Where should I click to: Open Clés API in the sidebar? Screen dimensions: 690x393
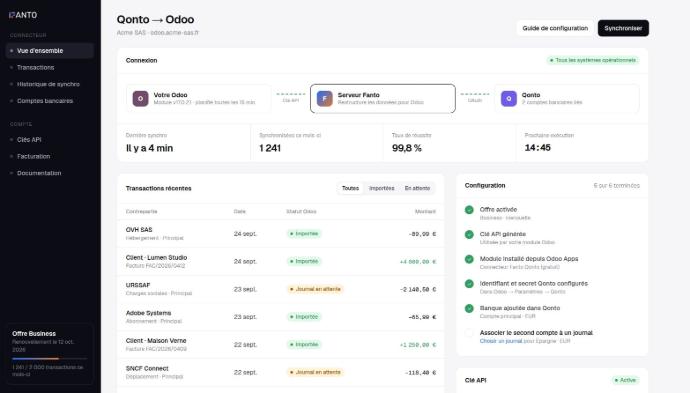50,140
